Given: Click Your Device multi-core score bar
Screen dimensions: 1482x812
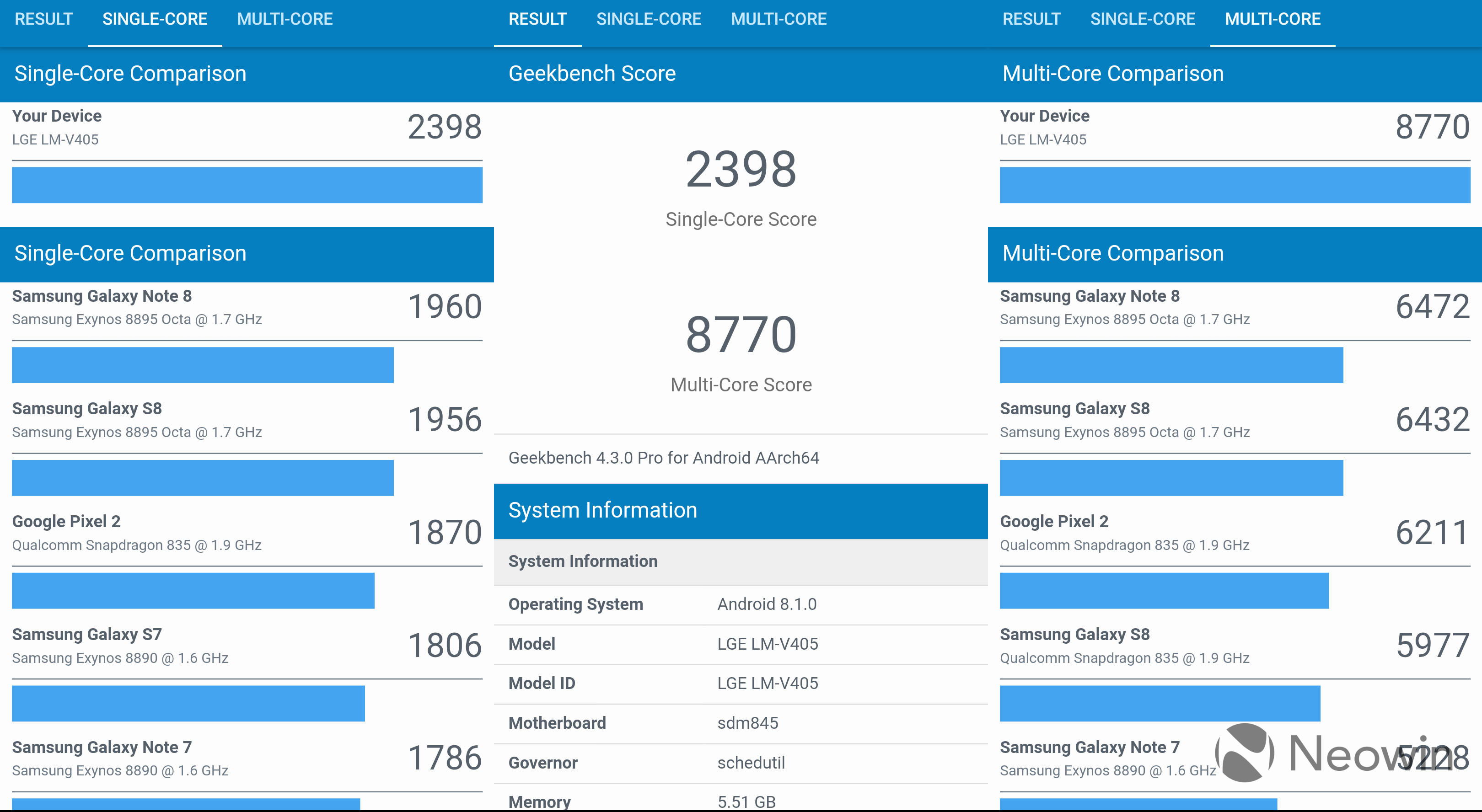Looking at the screenshot, I should coord(1235,185).
